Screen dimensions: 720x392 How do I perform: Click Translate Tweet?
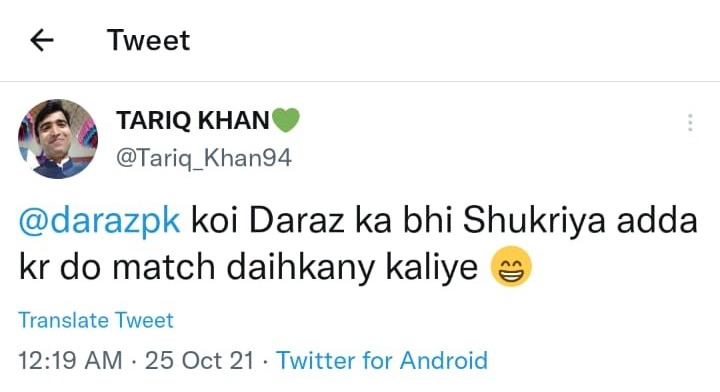coord(96,320)
